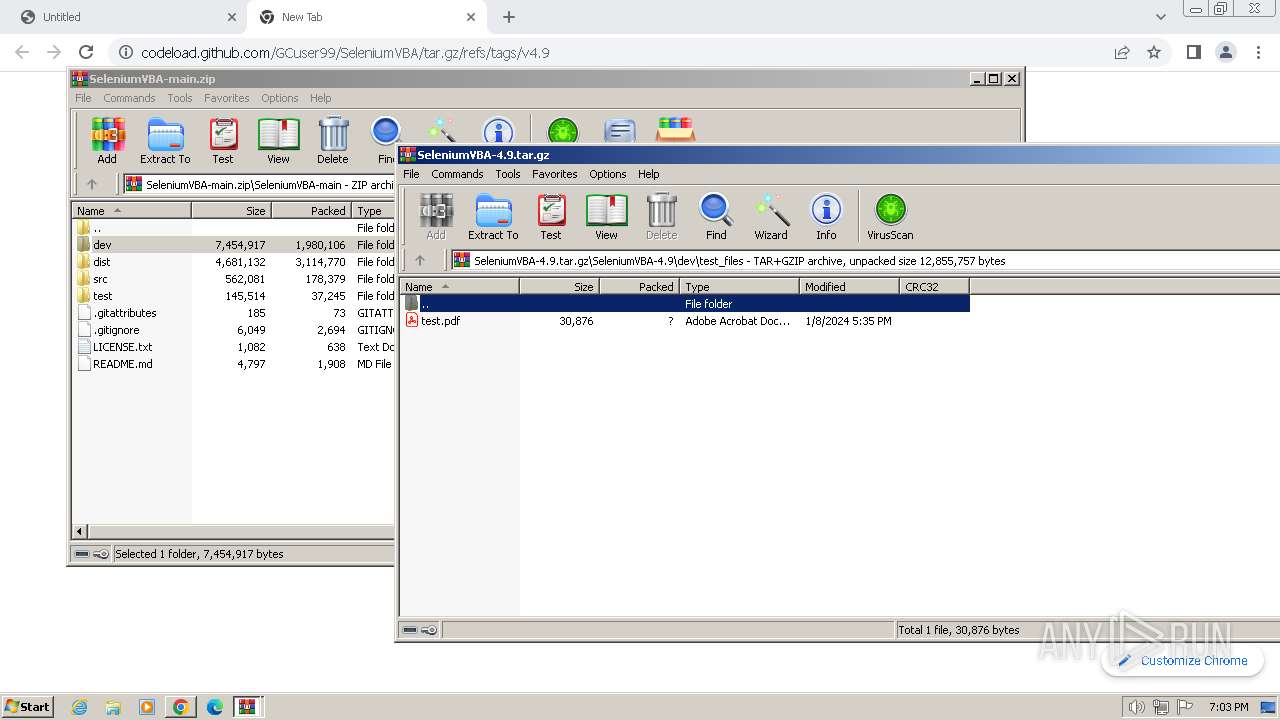Open Favorites menu in SeleniumVBA-4.9.tar.gz window
This screenshot has width=1280, height=720.
pos(554,174)
